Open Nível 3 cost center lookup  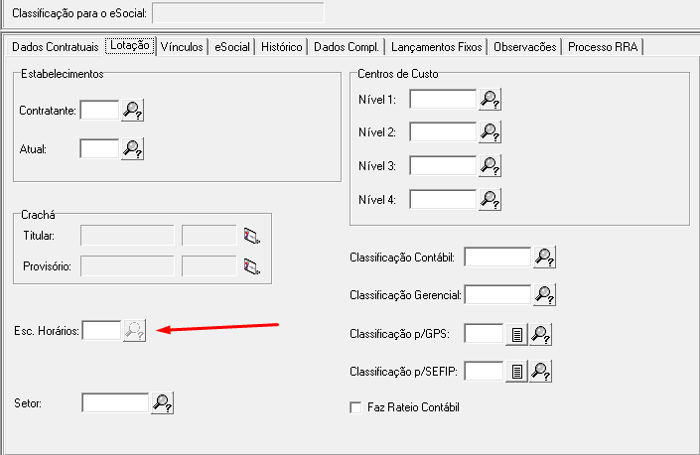489,166
